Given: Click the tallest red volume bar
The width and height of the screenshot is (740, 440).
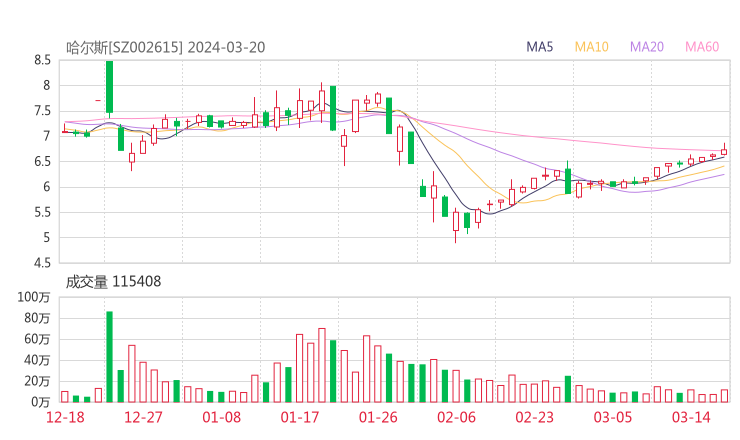Looking at the screenshot, I should tap(321, 365).
